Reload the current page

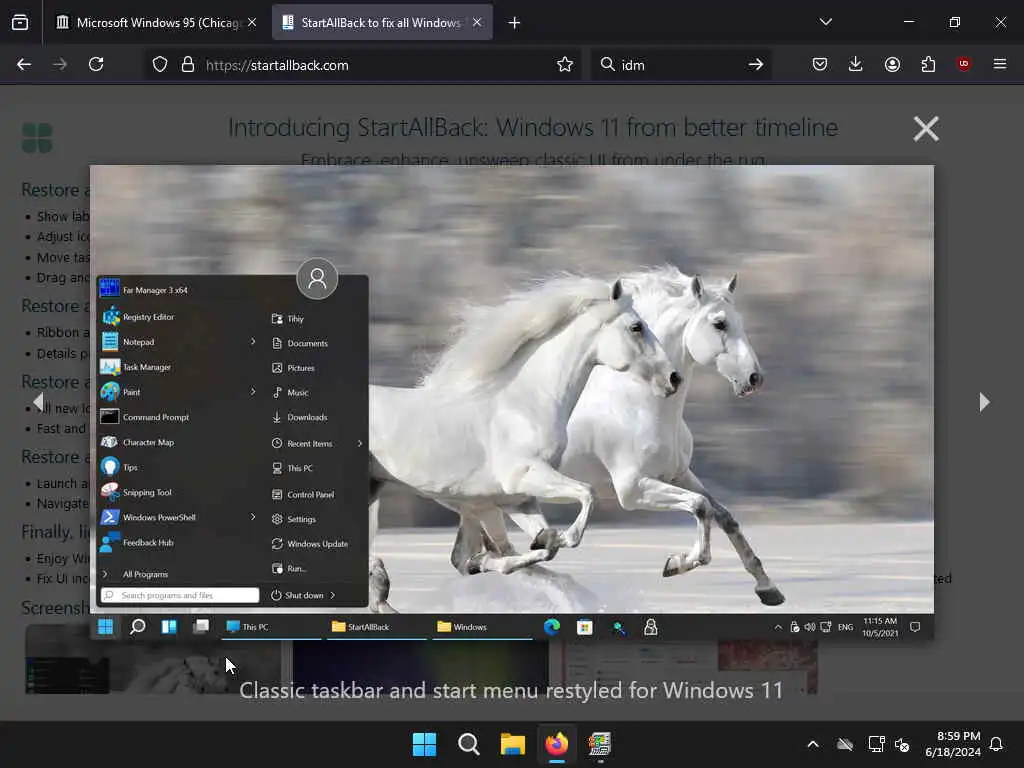point(96,64)
